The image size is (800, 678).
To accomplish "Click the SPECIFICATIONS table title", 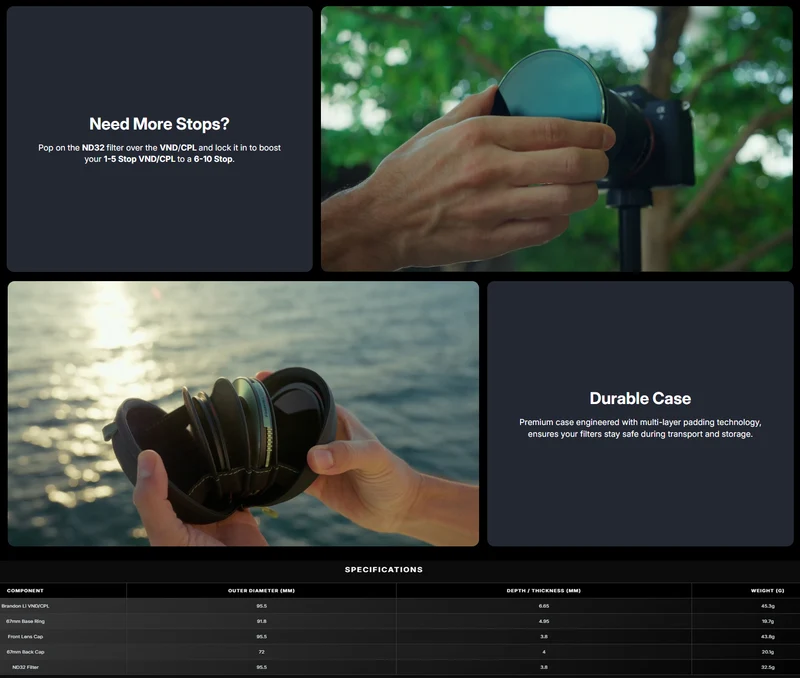I will tap(384, 569).
